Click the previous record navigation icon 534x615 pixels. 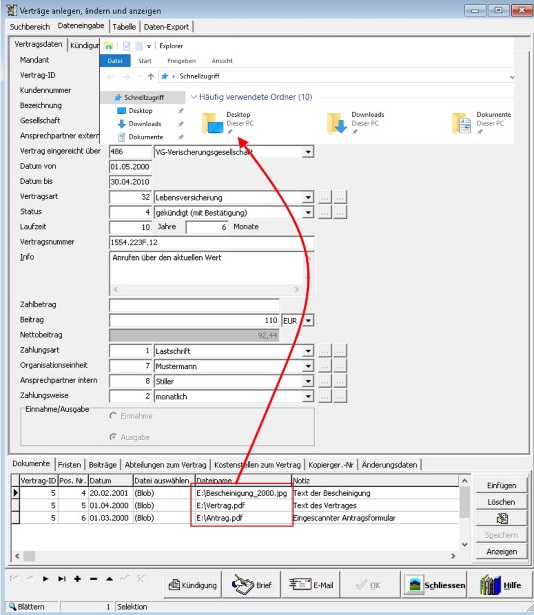(30, 579)
